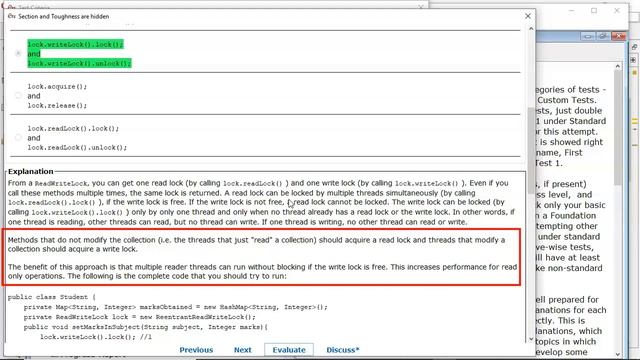Click the top icon in the right side strip

634,47
